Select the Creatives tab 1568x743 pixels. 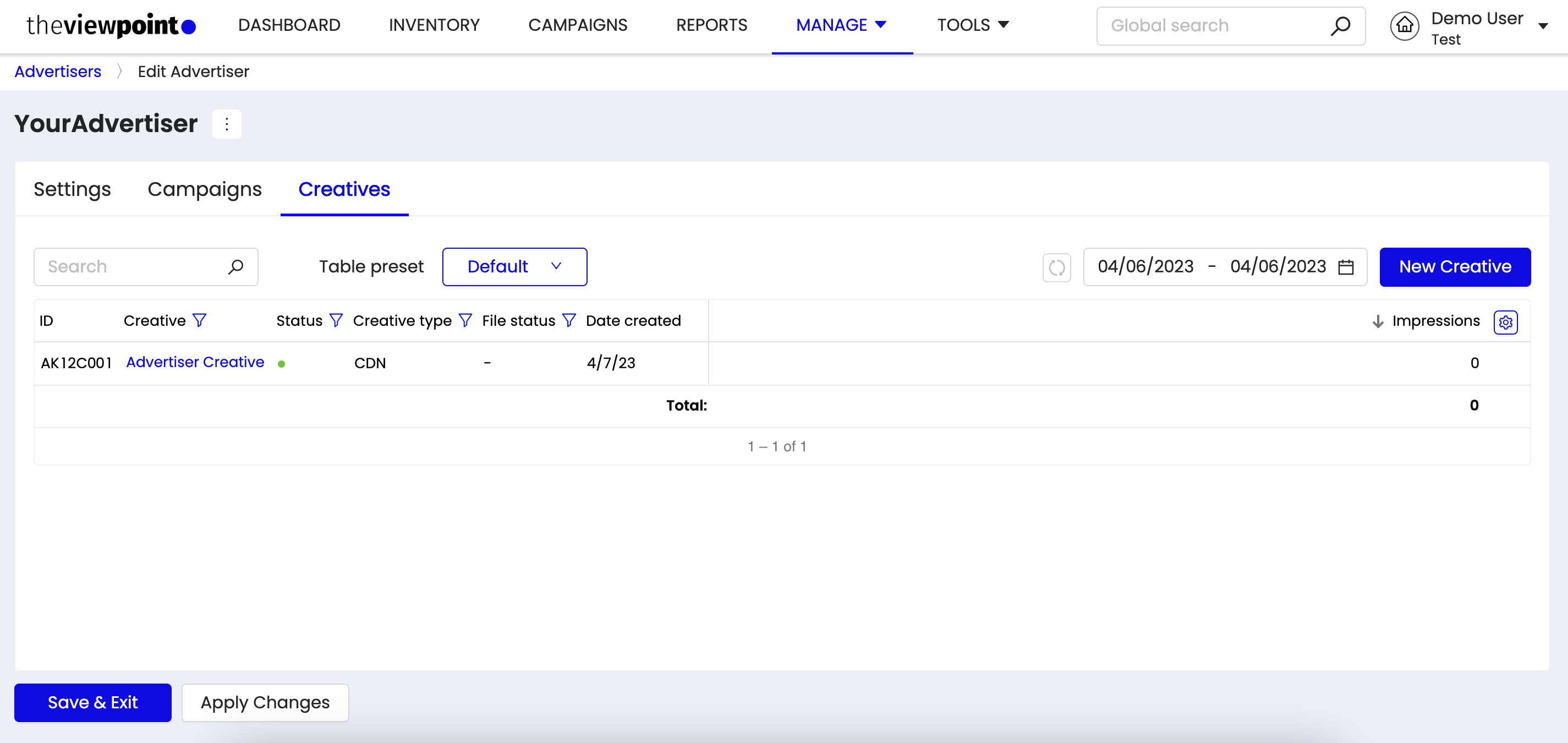[x=344, y=189]
